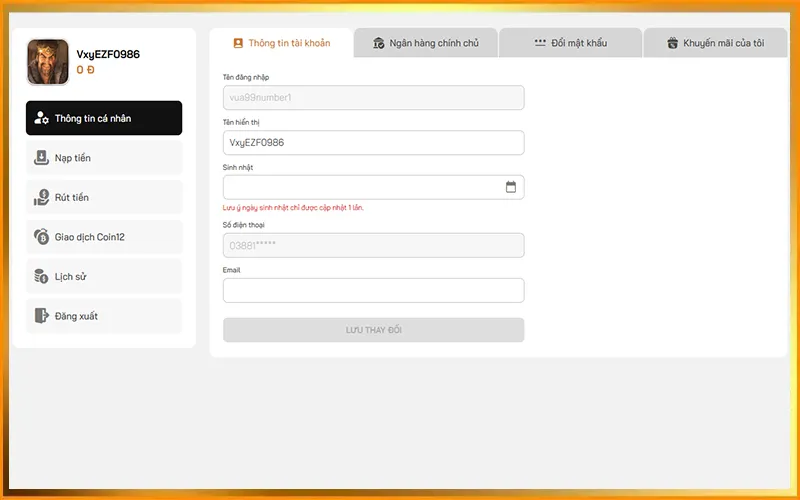Click the LƯU THAY ĐỔI button

(x=373, y=330)
